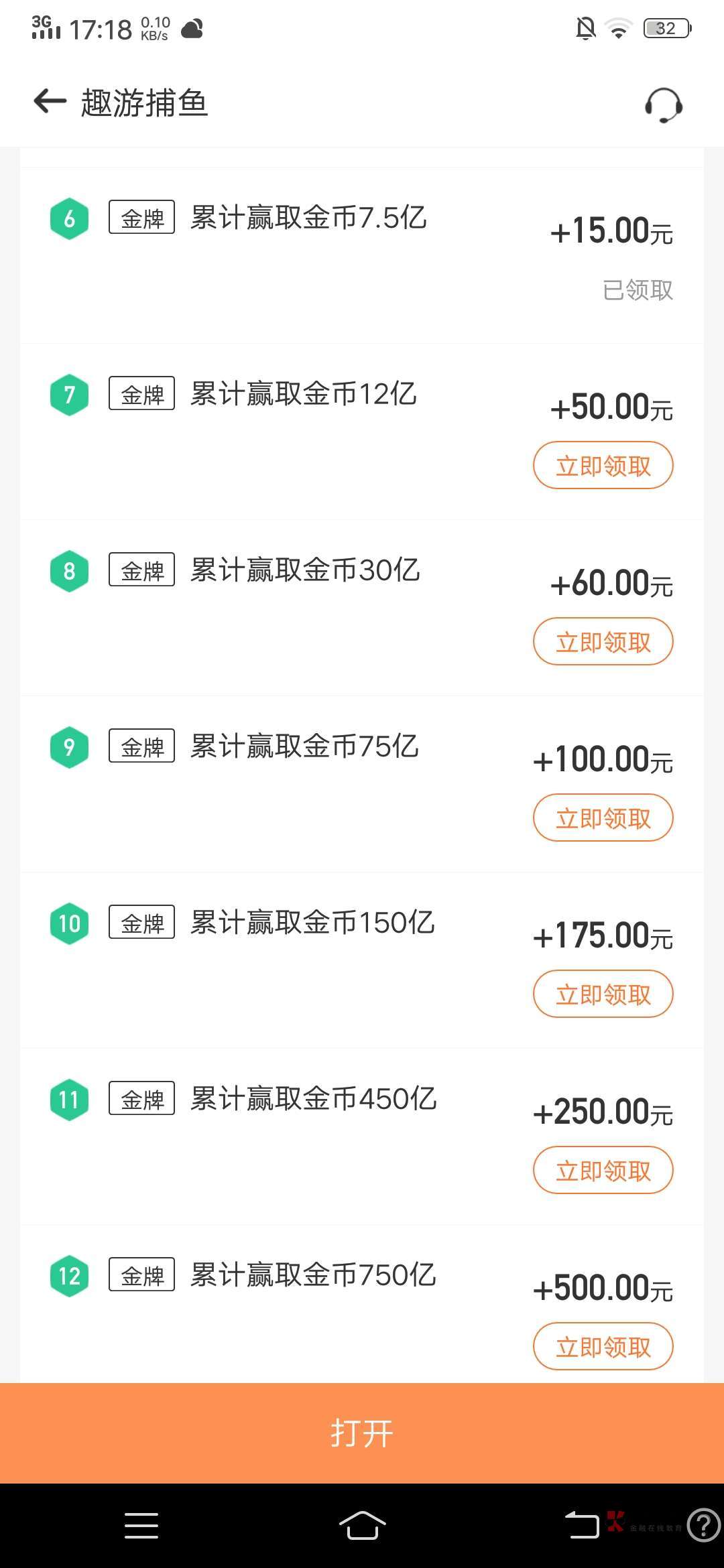The height and width of the screenshot is (1568, 724).
Task: Tap the 趣游捕鱼 page title
Action: pyautogui.click(x=145, y=103)
